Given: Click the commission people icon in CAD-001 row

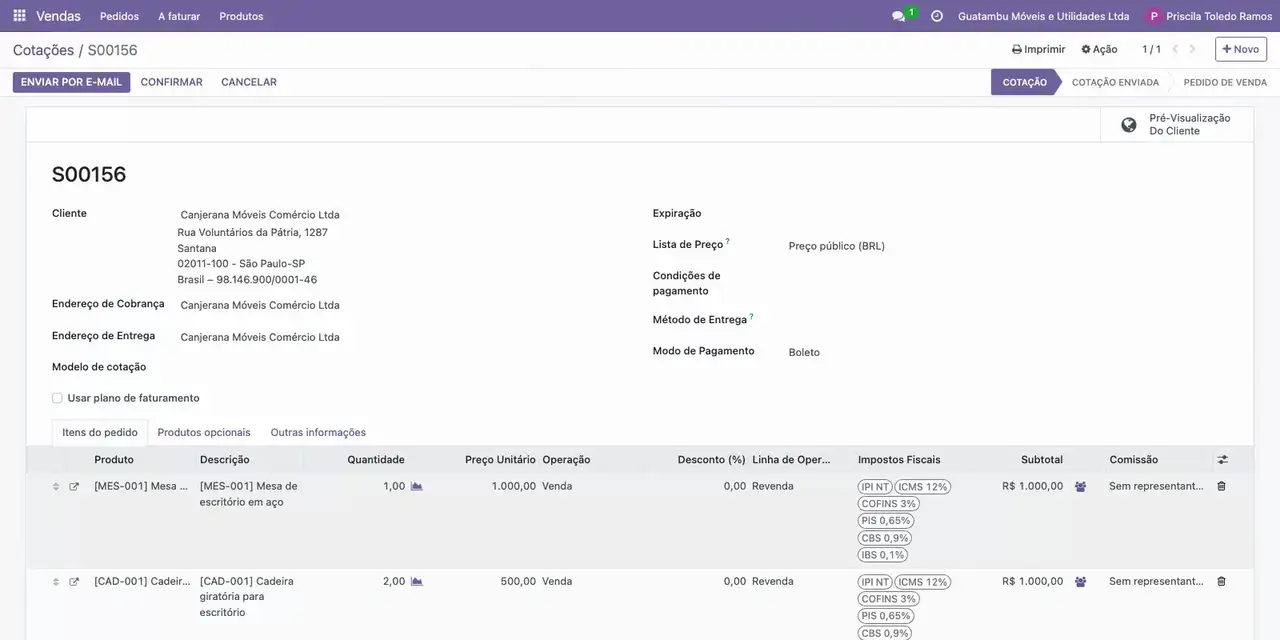Looking at the screenshot, I should (x=1080, y=581).
